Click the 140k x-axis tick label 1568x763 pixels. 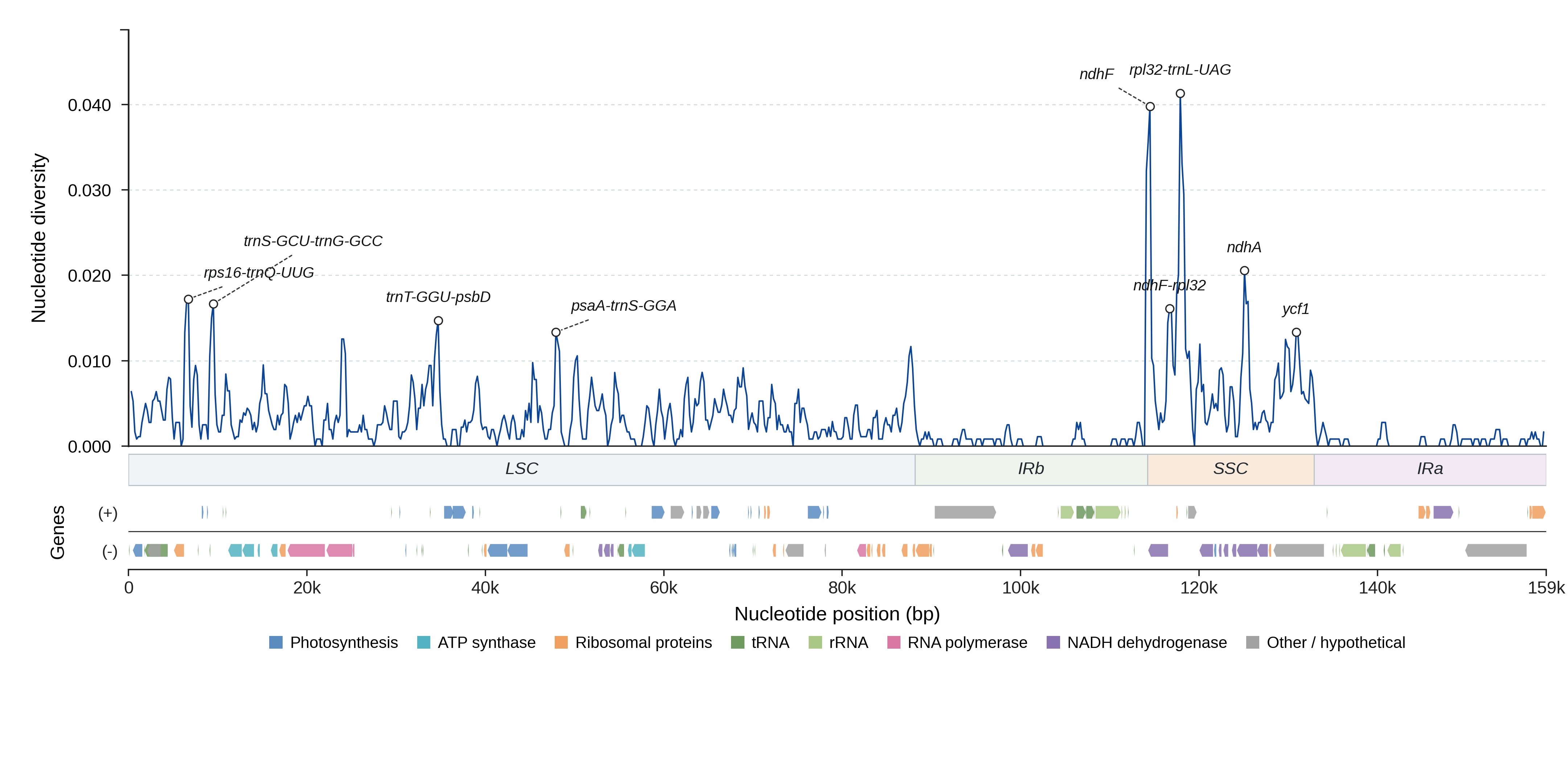point(1378,588)
